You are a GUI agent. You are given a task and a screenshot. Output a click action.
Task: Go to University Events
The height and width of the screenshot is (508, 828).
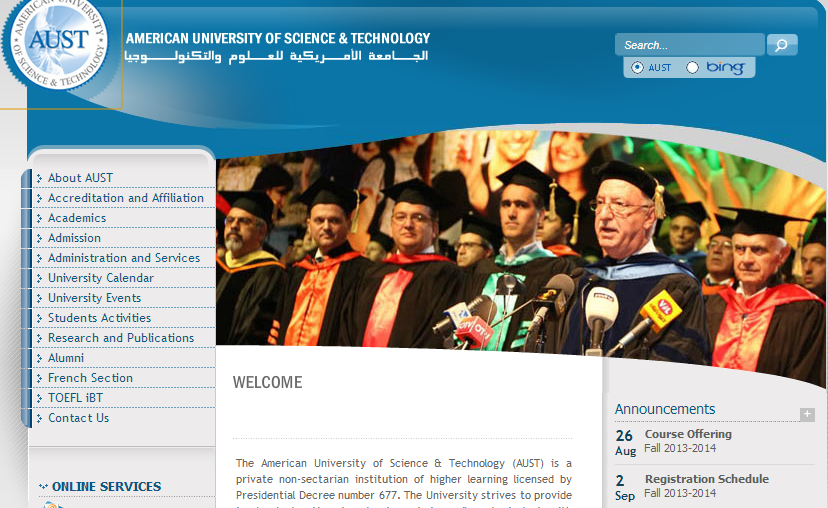95,298
